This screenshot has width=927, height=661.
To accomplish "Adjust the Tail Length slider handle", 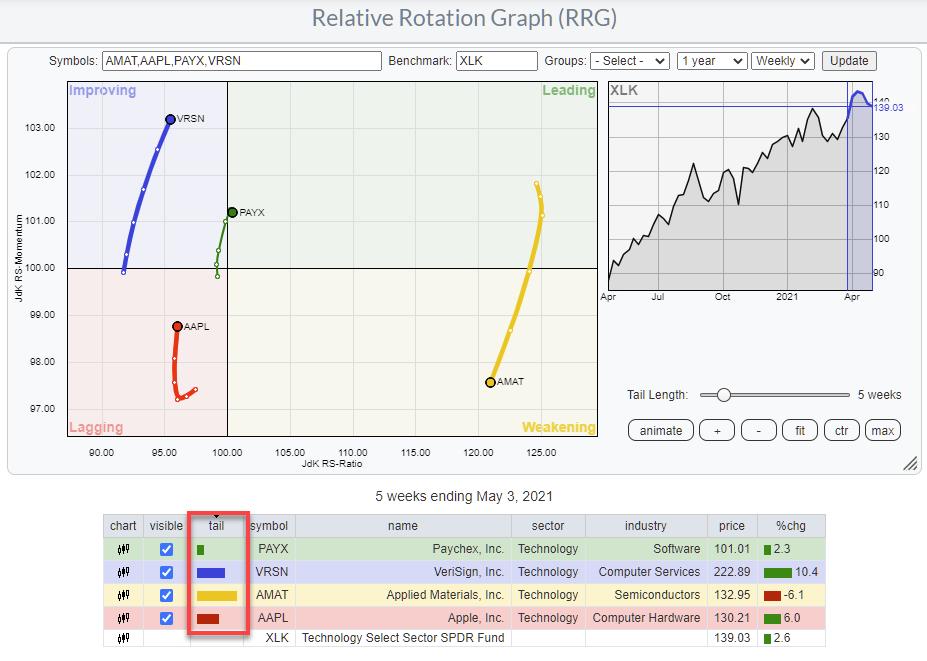I will 722,395.
